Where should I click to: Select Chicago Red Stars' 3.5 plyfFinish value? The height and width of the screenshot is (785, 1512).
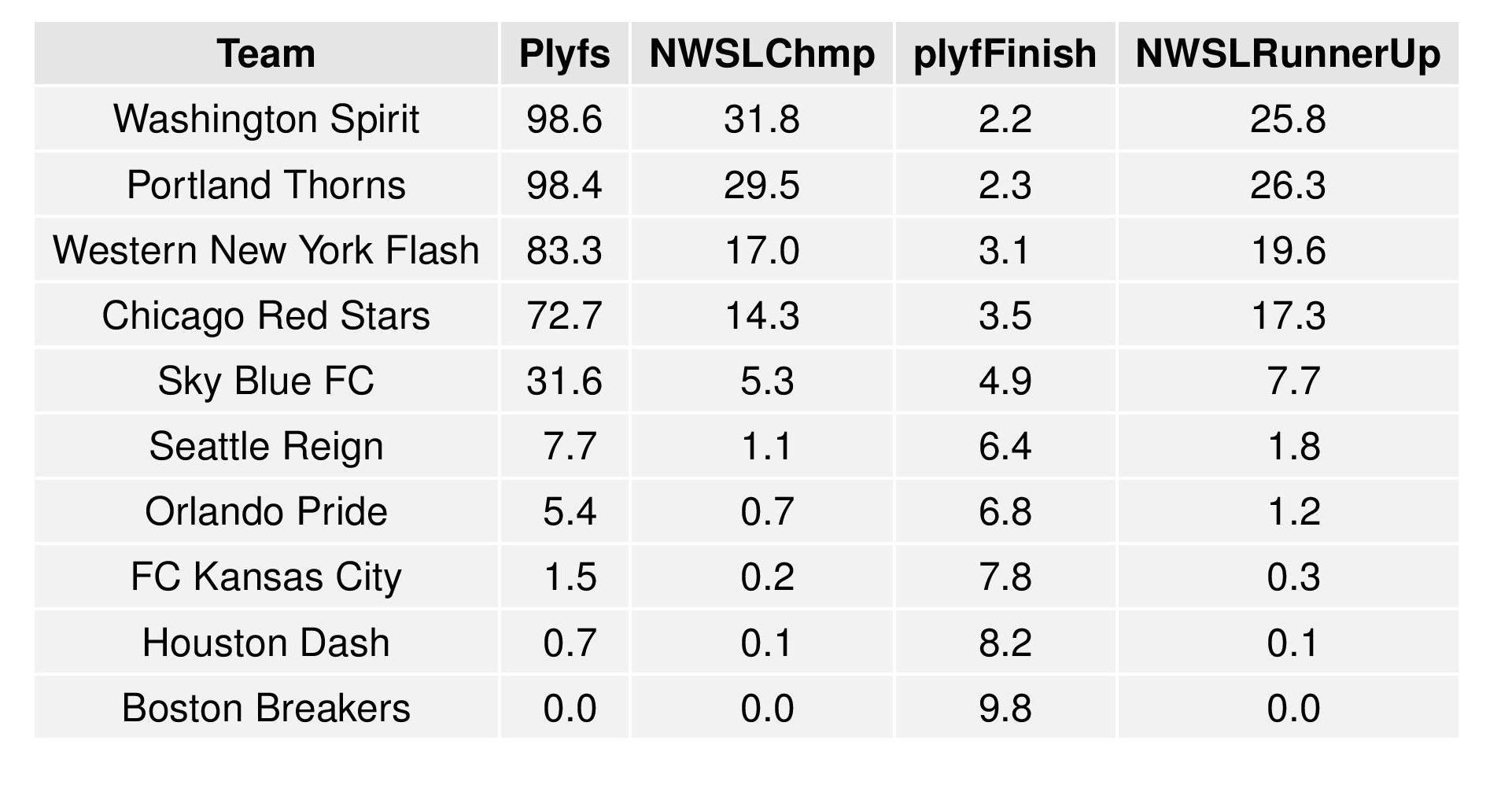point(1005,316)
